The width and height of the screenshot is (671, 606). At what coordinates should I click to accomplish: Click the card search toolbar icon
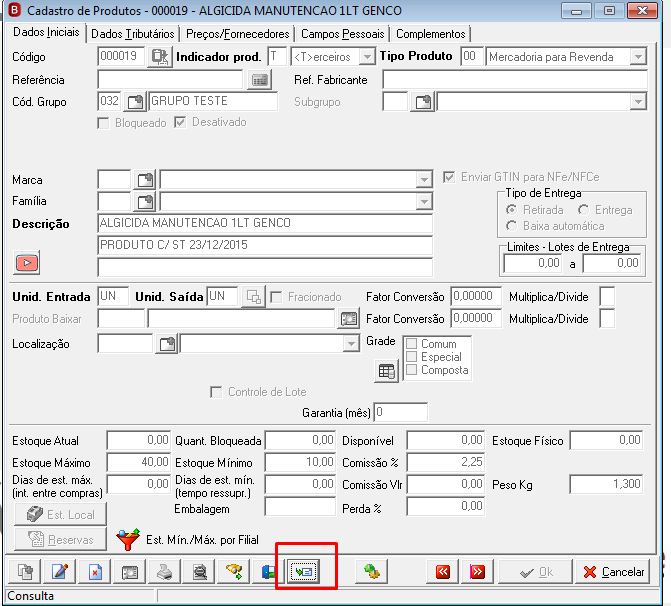(x=130, y=572)
